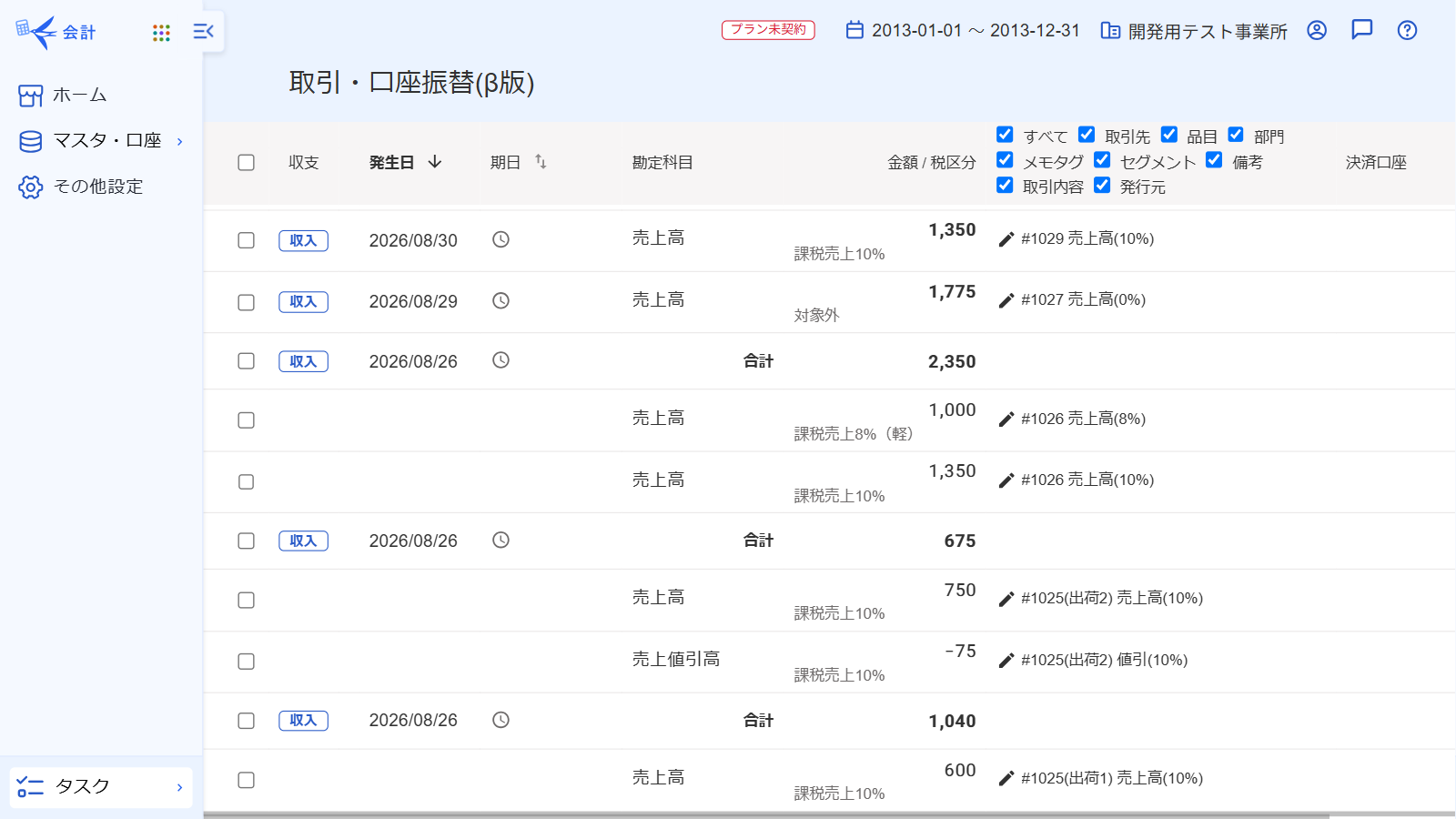Toggle the すべて checkbox in column filters
This screenshot has width=1456, height=819.
click(x=1005, y=135)
